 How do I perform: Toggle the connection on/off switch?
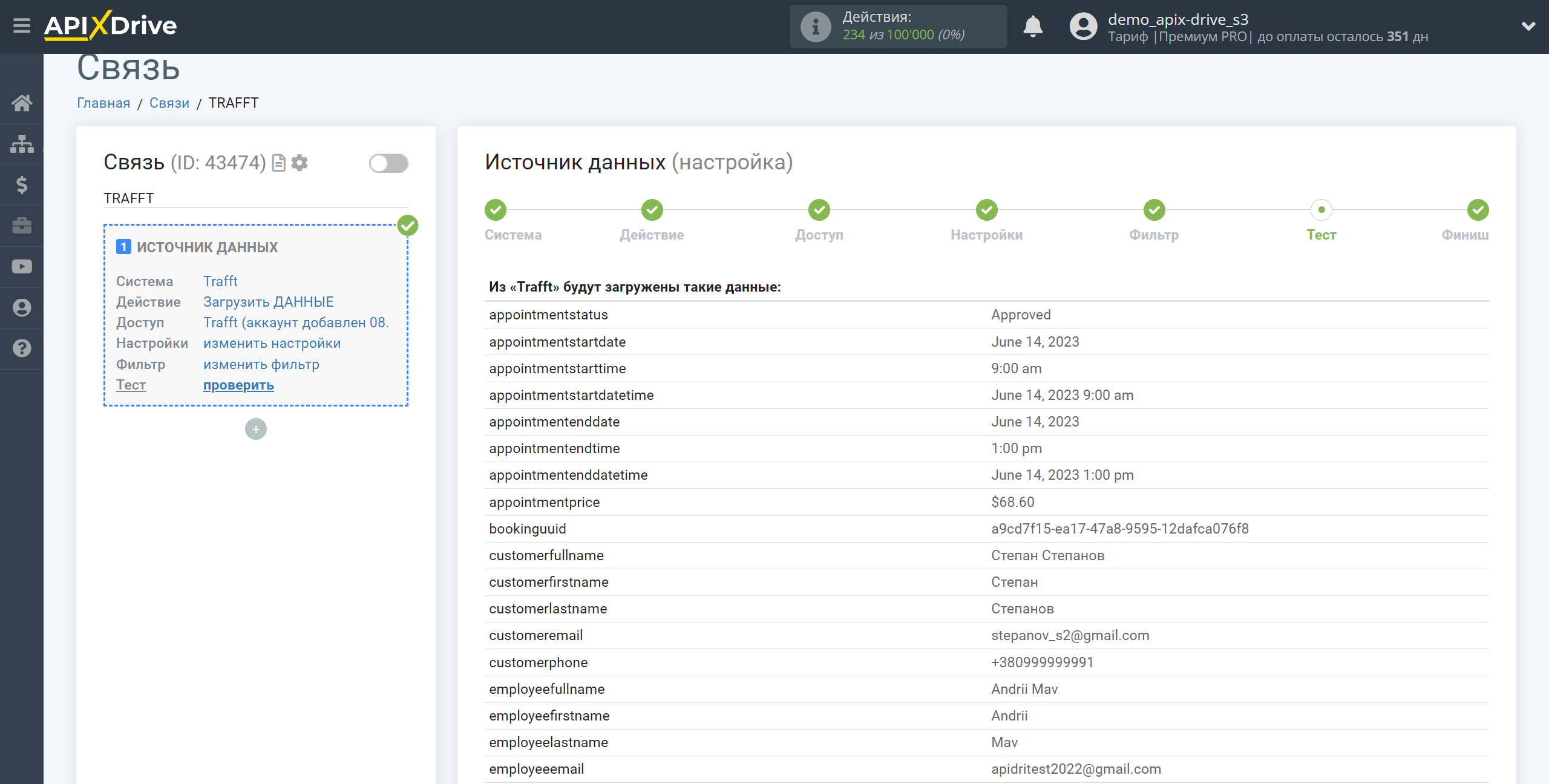point(388,163)
